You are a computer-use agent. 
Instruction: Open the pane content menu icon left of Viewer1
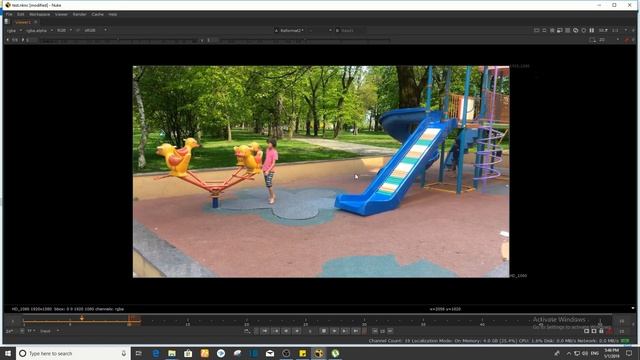pos(7,22)
